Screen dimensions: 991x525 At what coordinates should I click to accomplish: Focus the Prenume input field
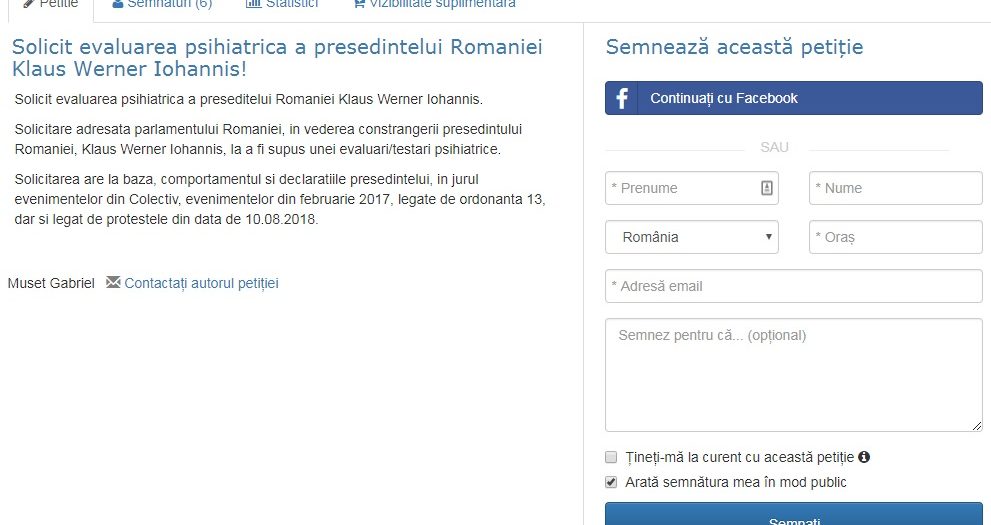682,188
